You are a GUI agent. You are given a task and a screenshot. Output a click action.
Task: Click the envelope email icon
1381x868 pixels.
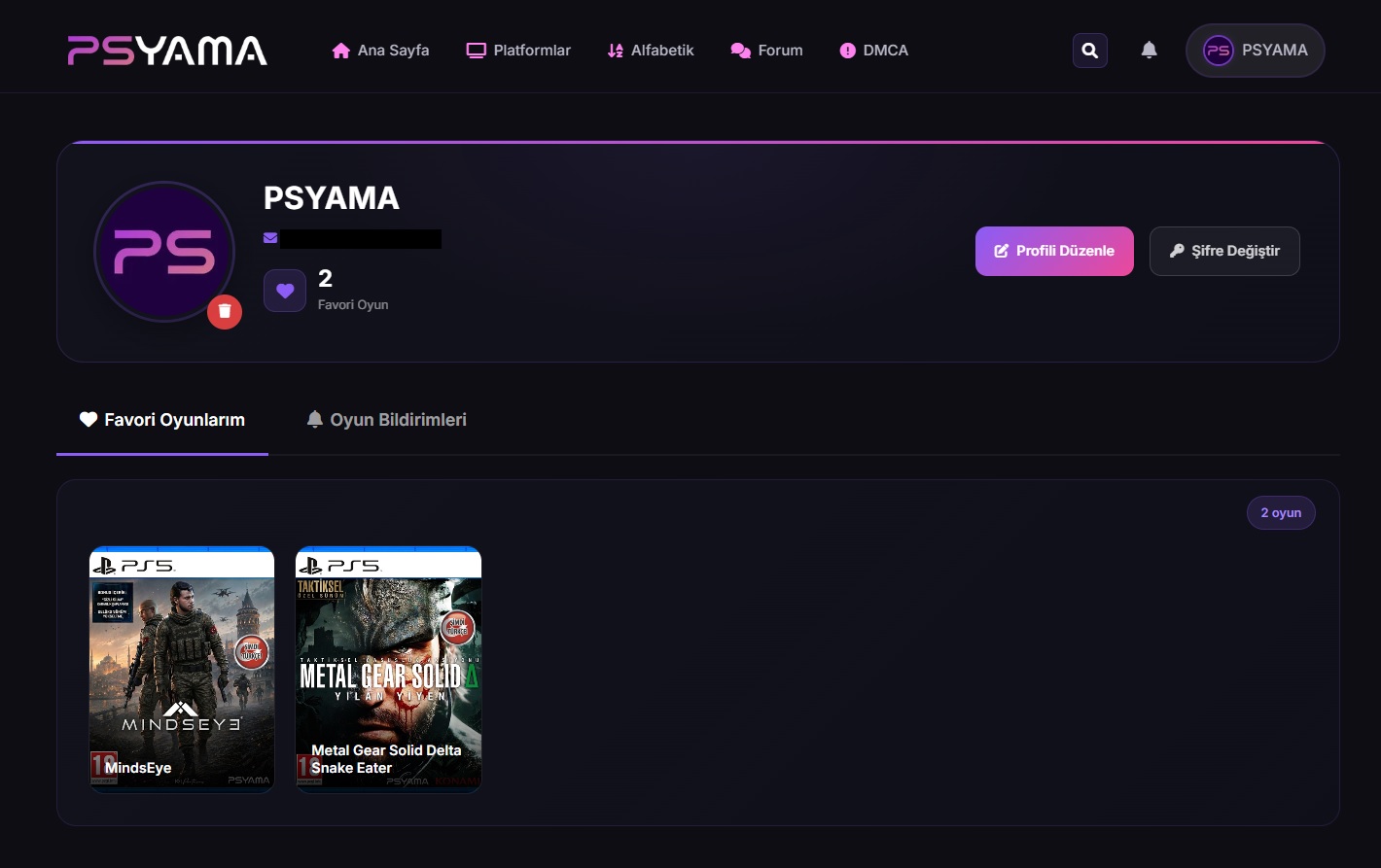point(270,238)
